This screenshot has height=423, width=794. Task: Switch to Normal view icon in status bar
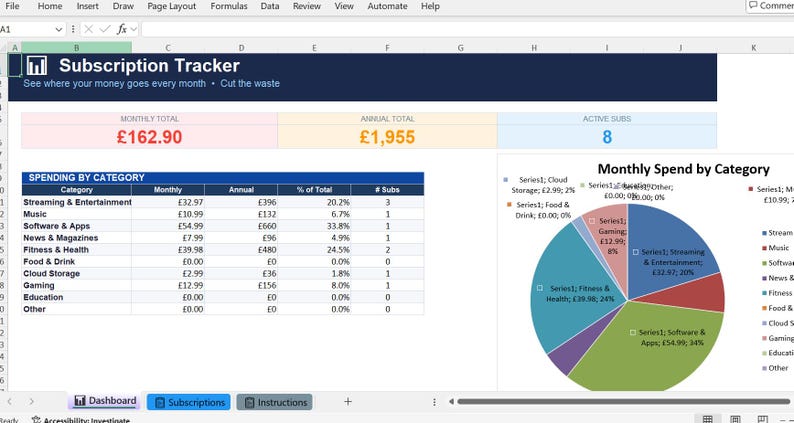point(708,419)
